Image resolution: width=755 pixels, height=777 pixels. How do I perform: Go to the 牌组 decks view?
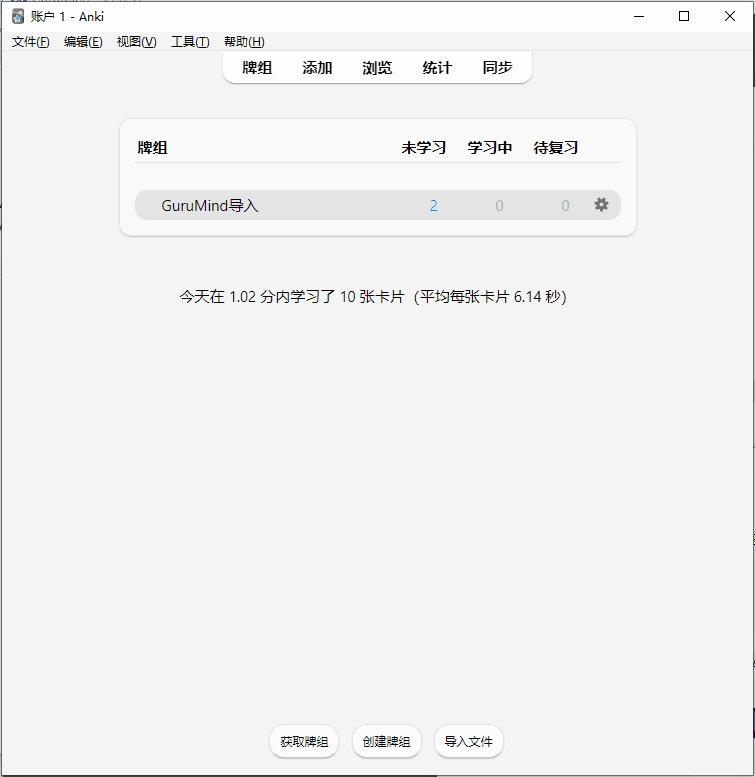(257, 67)
